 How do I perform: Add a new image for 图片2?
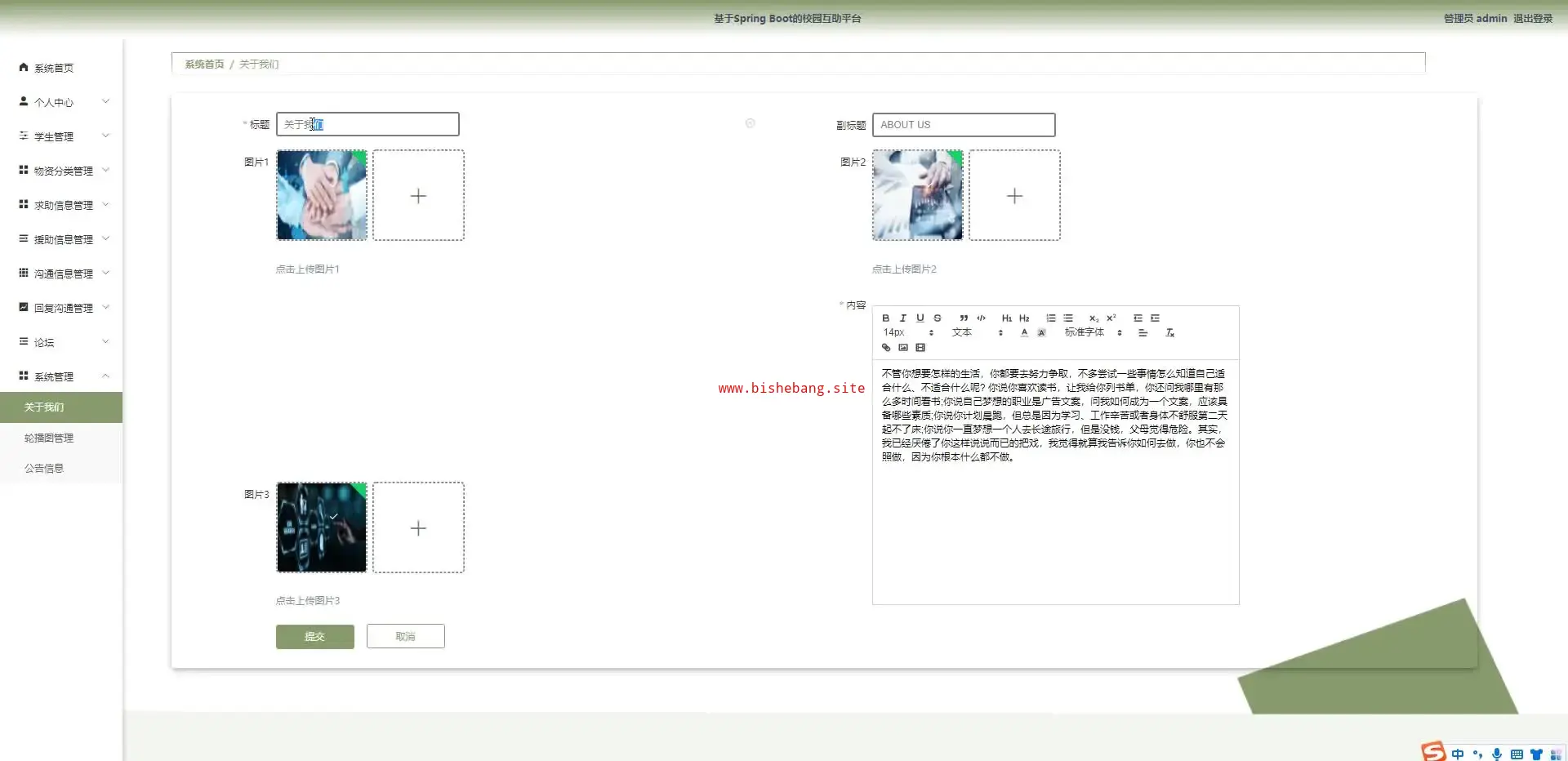(x=1014, y=195)
